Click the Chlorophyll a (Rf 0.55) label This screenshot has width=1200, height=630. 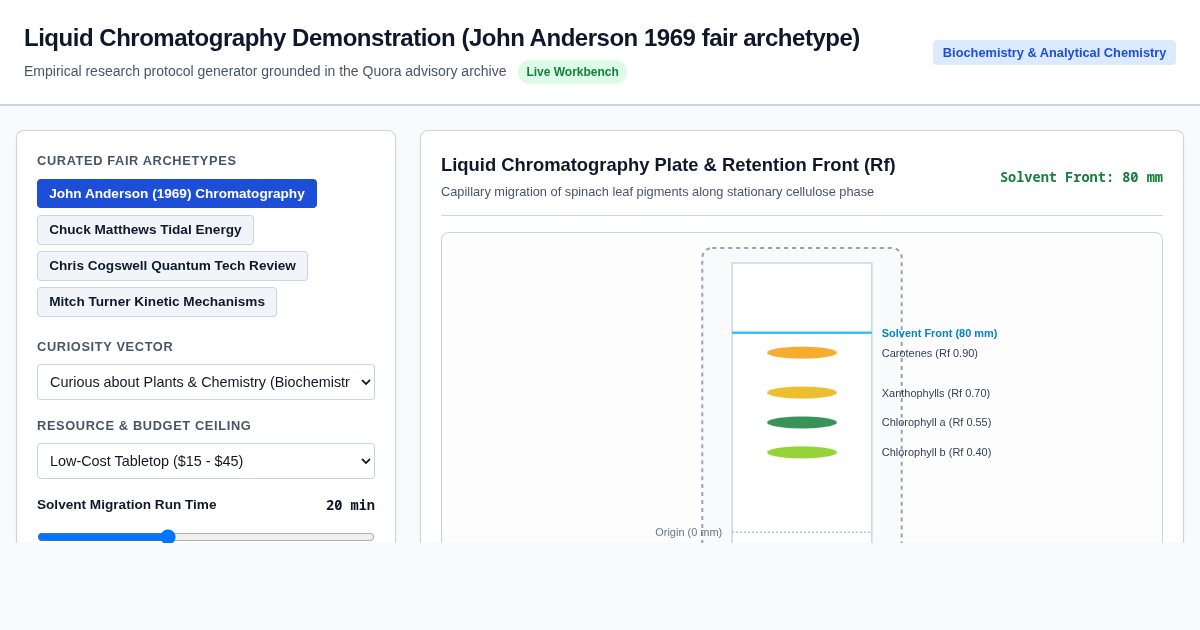click(936, 422)
